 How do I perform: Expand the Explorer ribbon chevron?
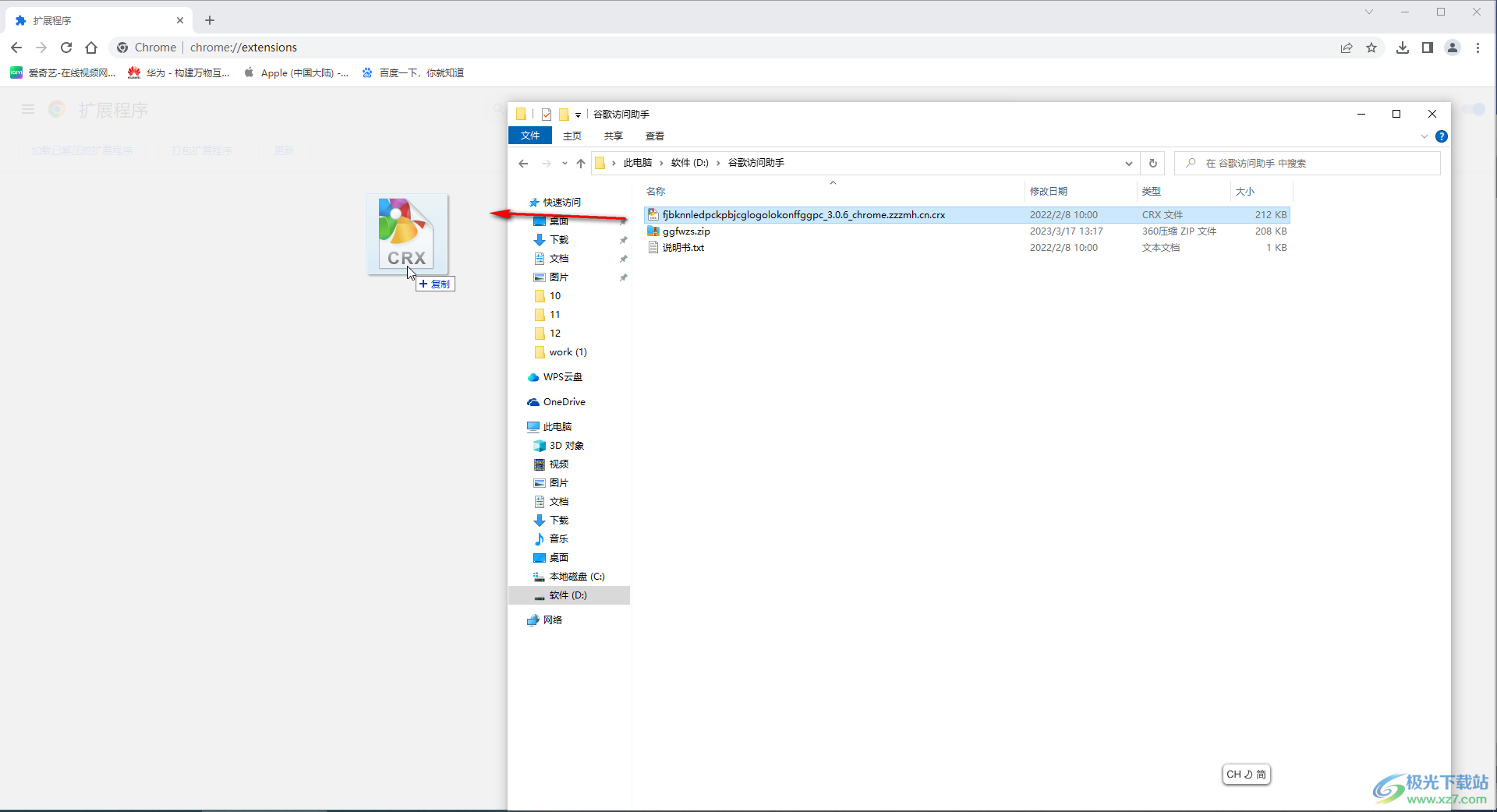[x=1424, y=136]
